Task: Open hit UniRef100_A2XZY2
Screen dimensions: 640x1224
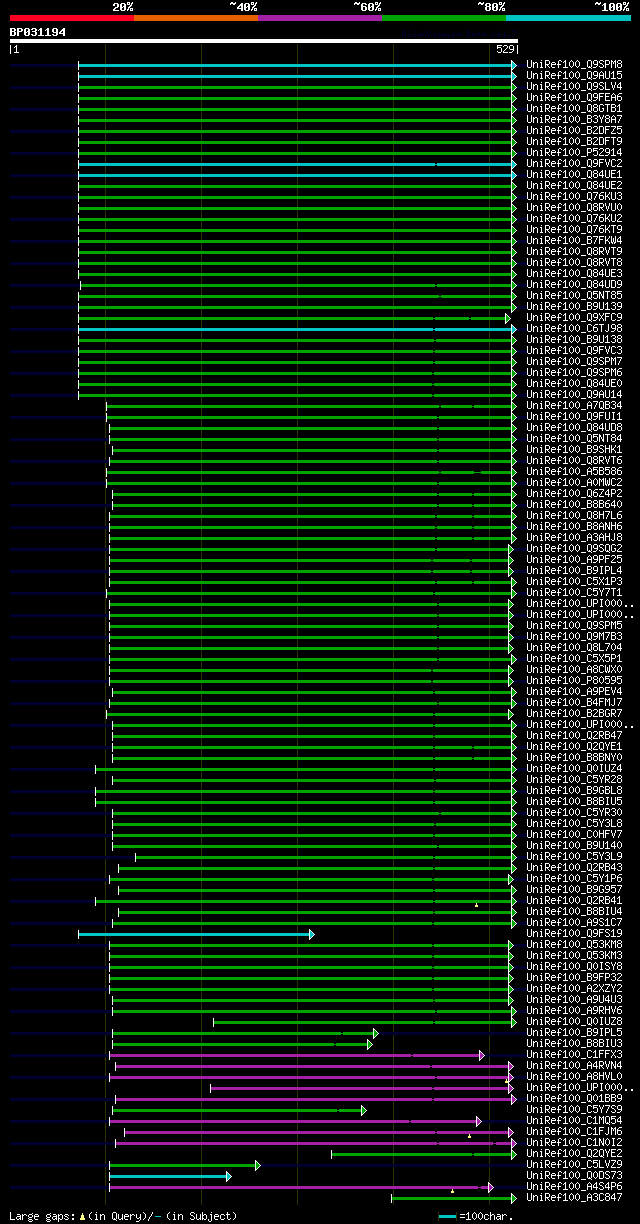Action: (x=574, y=988)
